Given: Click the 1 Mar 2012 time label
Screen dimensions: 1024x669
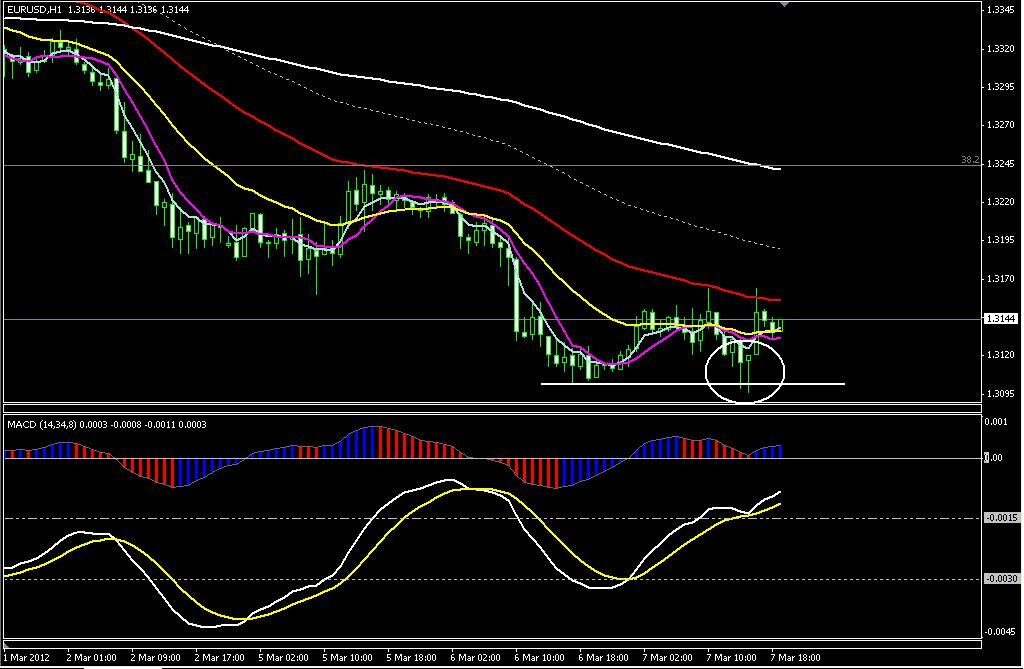Looking at the screenshot, I should 27,657.
